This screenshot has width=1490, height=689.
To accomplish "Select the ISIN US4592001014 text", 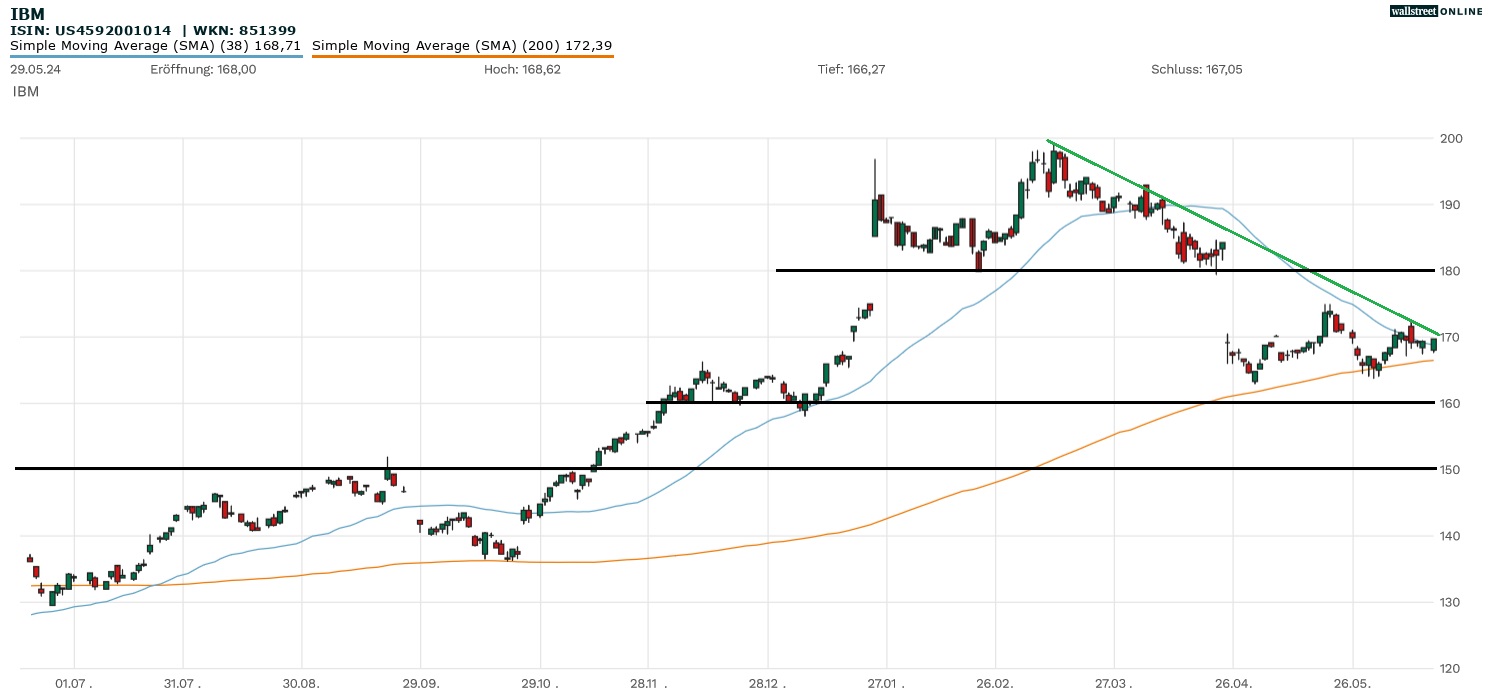I will (x=91, y=31).
